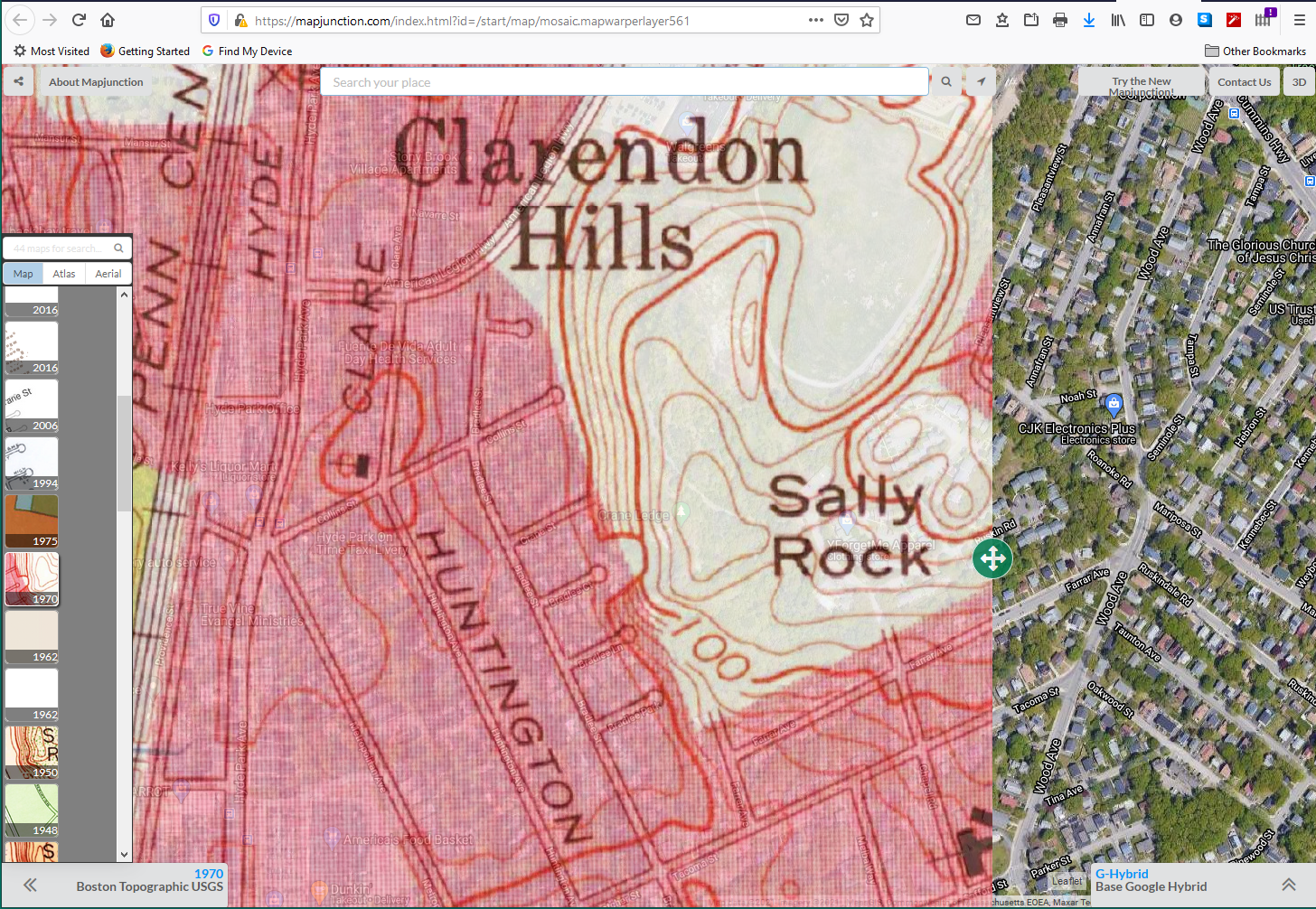The height and width of the screenshot is (909, 1316).
Task: Open Firefox library icon in toolbar
Action: (1118, 19)
